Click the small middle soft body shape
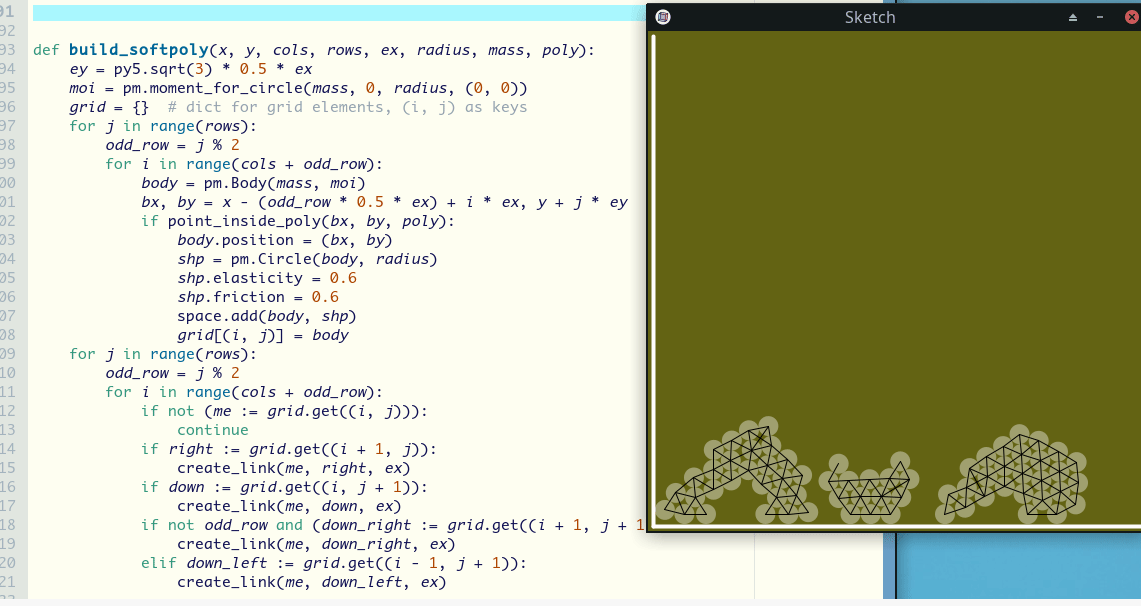This screenshot has width=1141, height=606. [872, 490]
